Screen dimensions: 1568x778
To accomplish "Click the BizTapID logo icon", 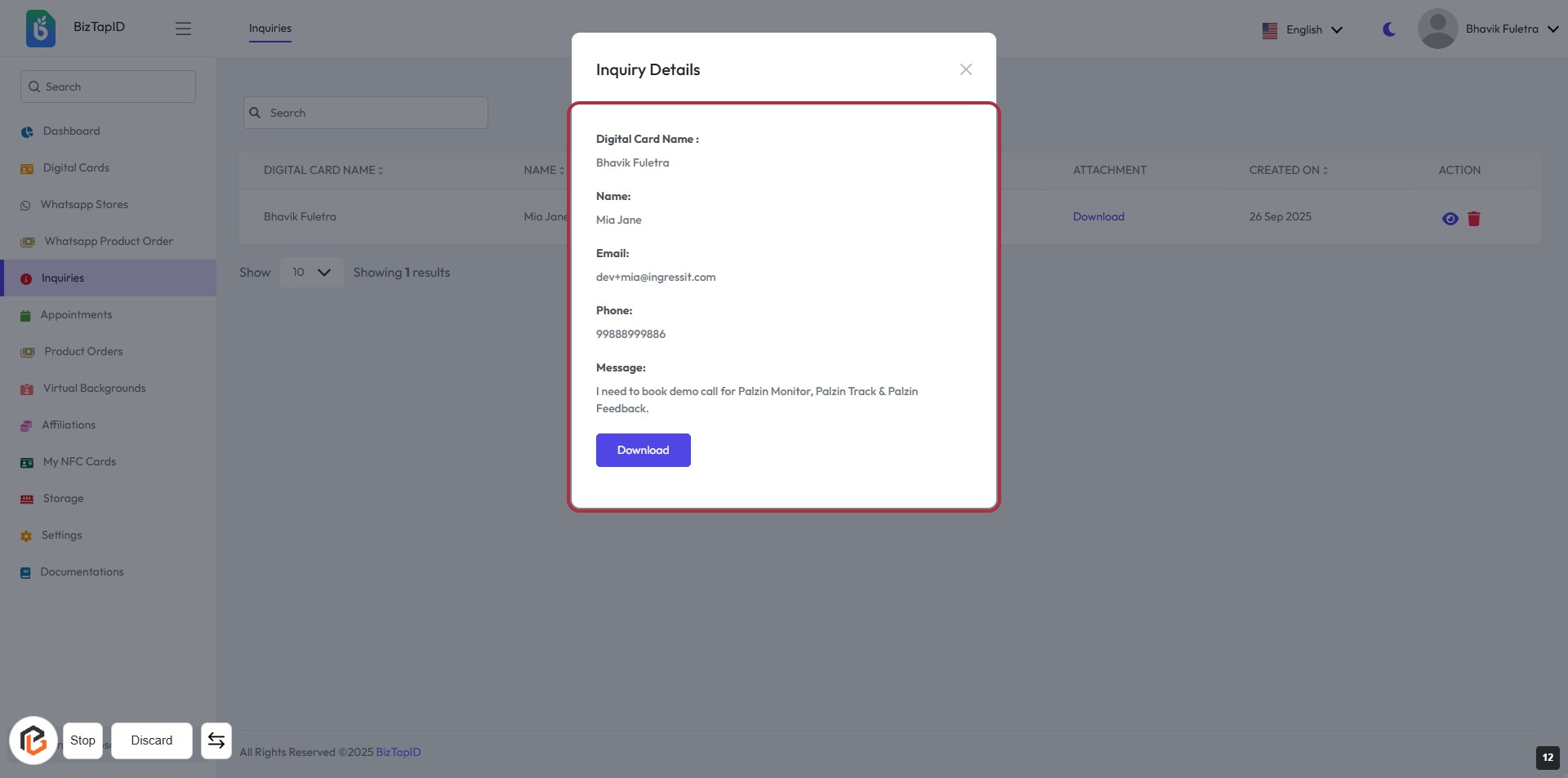I will [40, 29].
